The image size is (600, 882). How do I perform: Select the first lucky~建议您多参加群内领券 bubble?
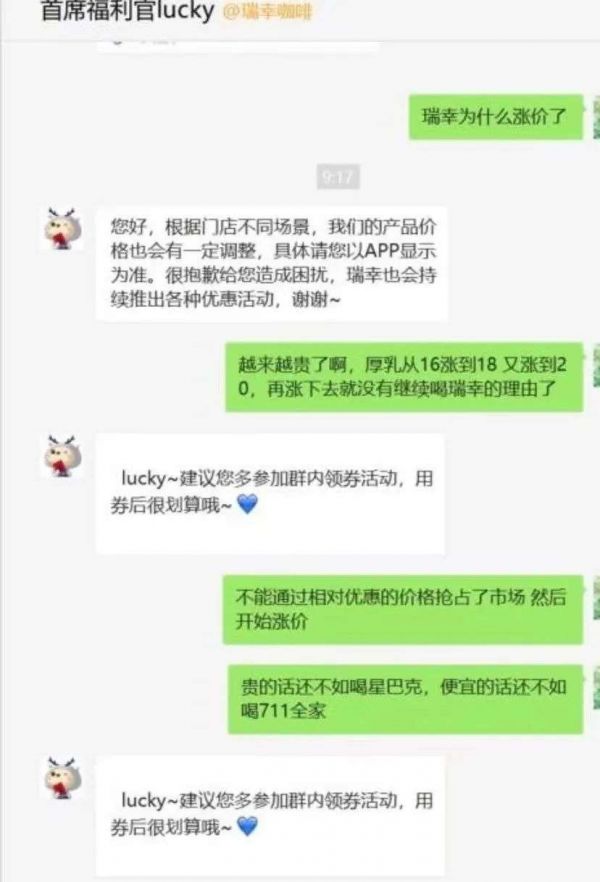click(x=270, y=493)
